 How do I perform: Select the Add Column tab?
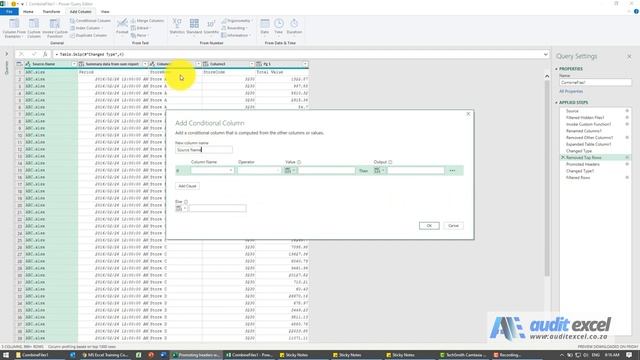[80, 12]
